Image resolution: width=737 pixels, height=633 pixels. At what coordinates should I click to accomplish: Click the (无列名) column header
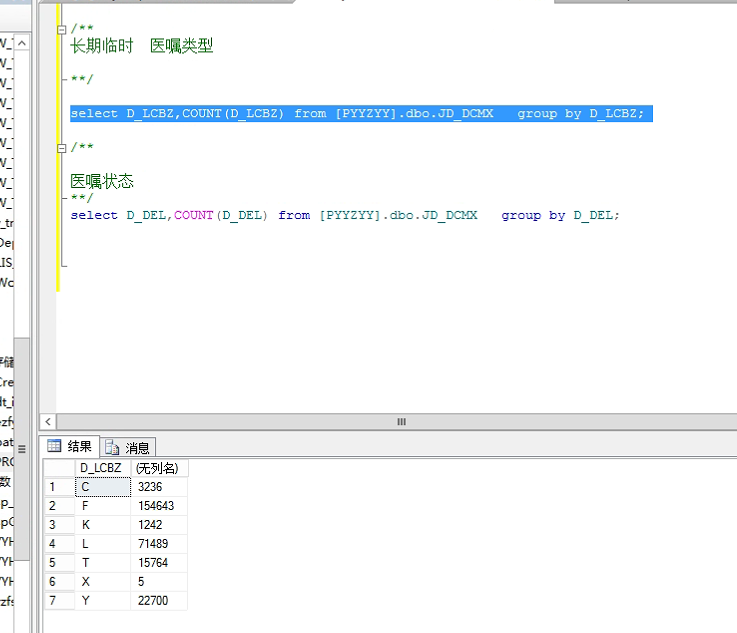[x=159, y=468]
